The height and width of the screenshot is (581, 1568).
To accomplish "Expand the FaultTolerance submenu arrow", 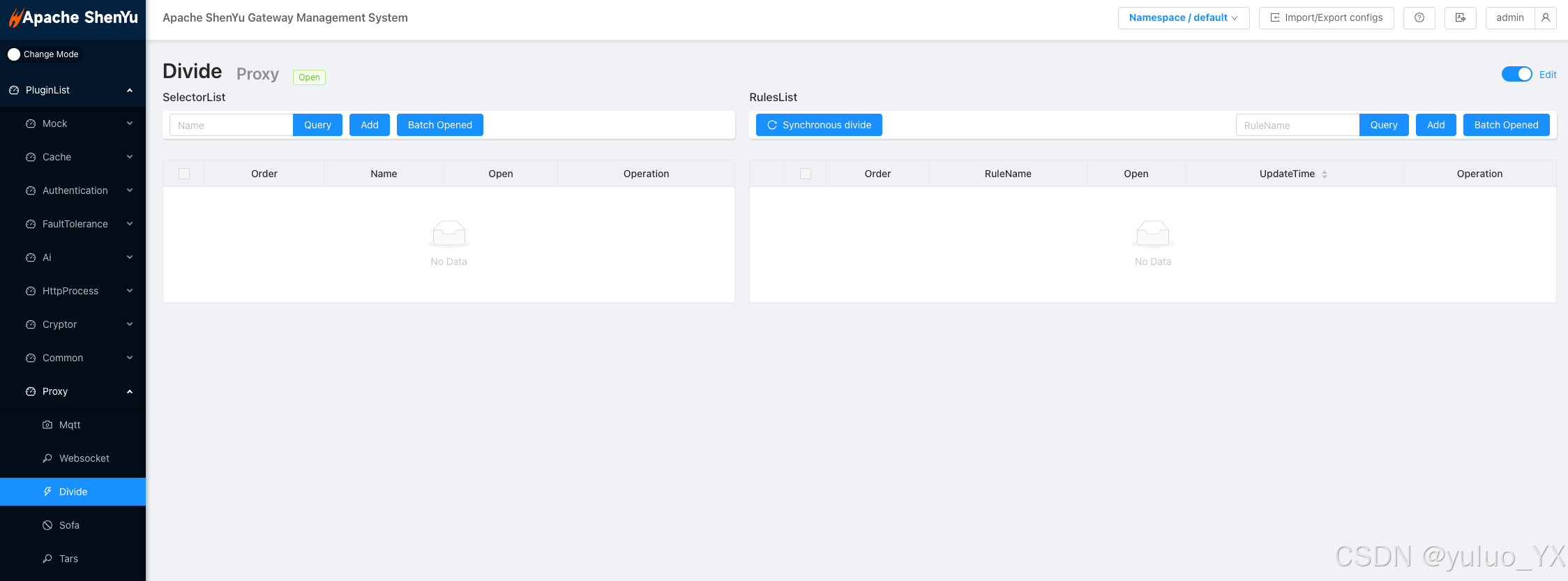I will [x=130, y=224].
